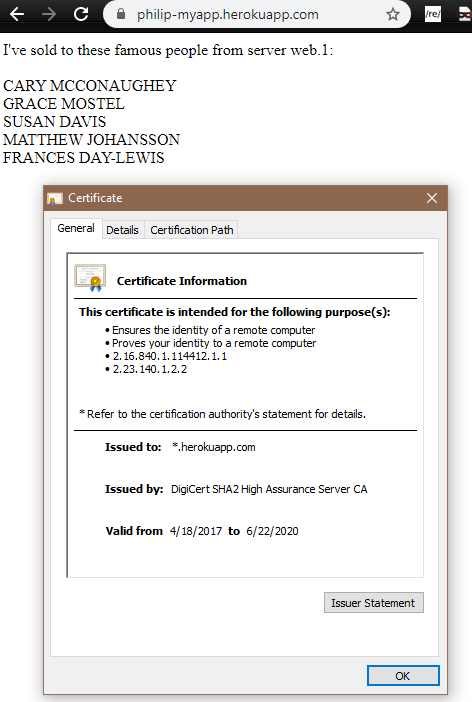Open the Certification Path tab
This screenshot has width=472, height=702.
pos(192,230)
